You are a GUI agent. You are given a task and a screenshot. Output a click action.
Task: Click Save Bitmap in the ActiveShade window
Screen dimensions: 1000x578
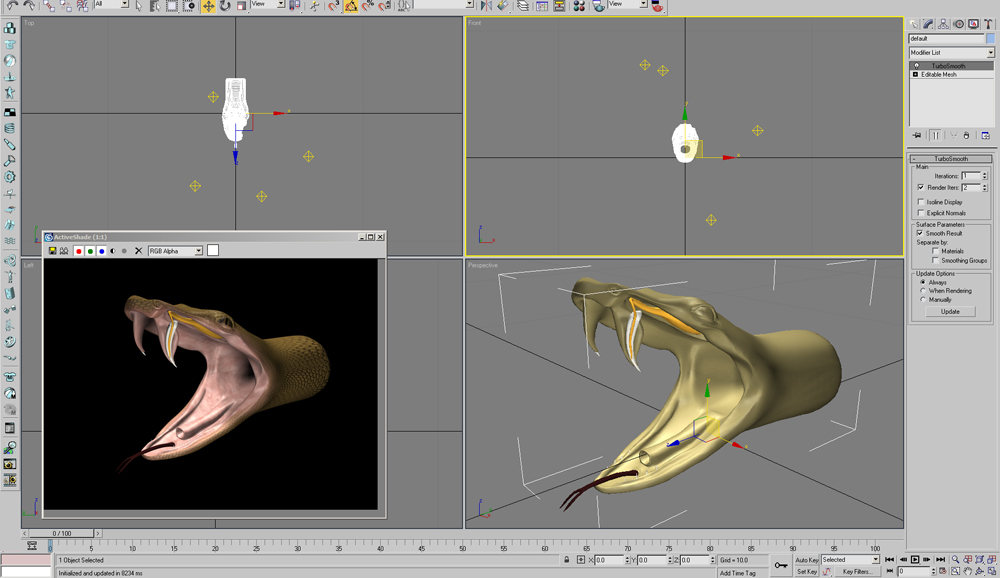point(51,251)
